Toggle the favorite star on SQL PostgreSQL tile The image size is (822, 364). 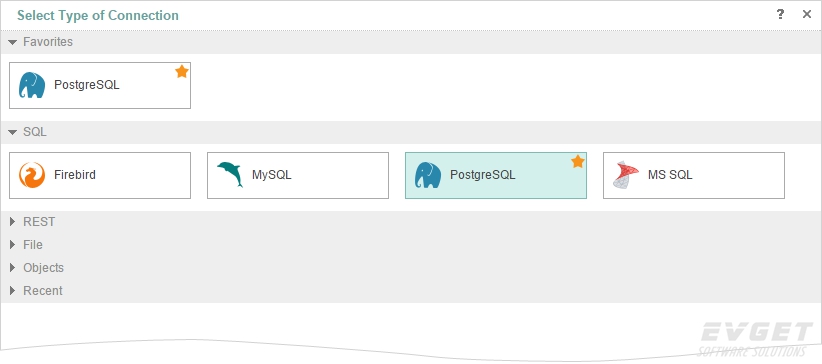[x=578, y=162]
